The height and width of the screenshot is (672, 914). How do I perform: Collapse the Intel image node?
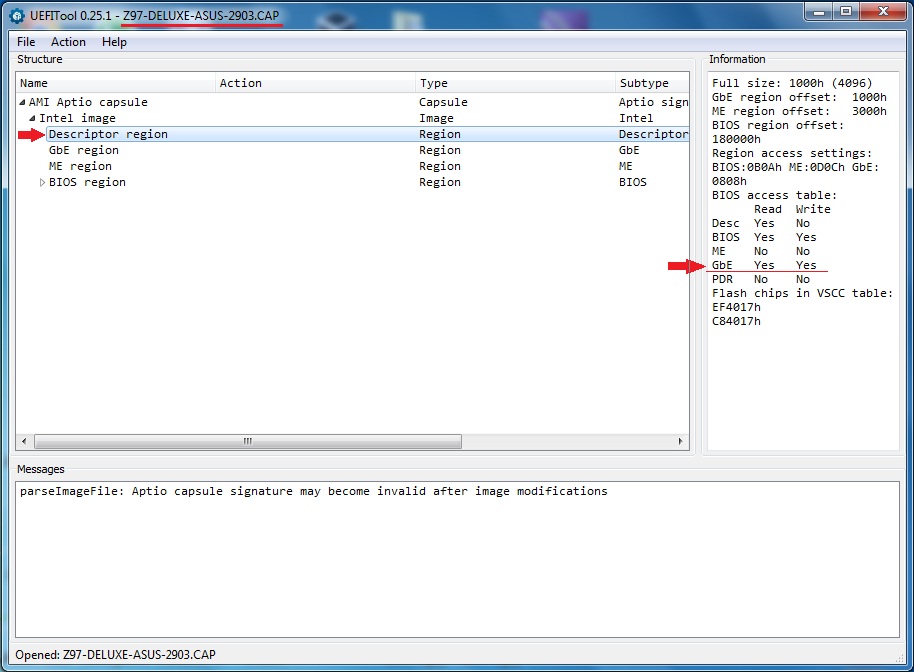[33, 118]
